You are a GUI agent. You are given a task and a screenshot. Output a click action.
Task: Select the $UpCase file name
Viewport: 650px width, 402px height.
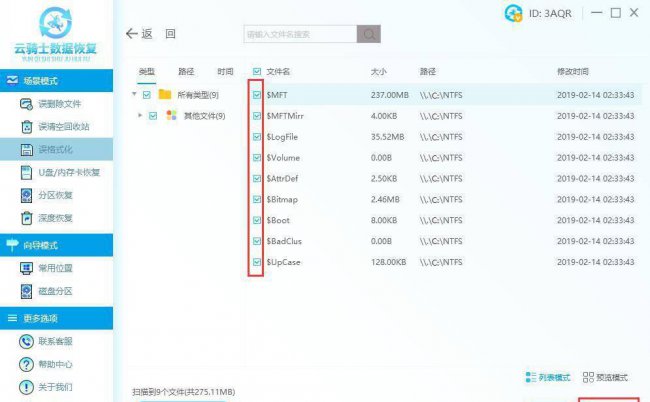pyautogui.click(x=283, y=262)
